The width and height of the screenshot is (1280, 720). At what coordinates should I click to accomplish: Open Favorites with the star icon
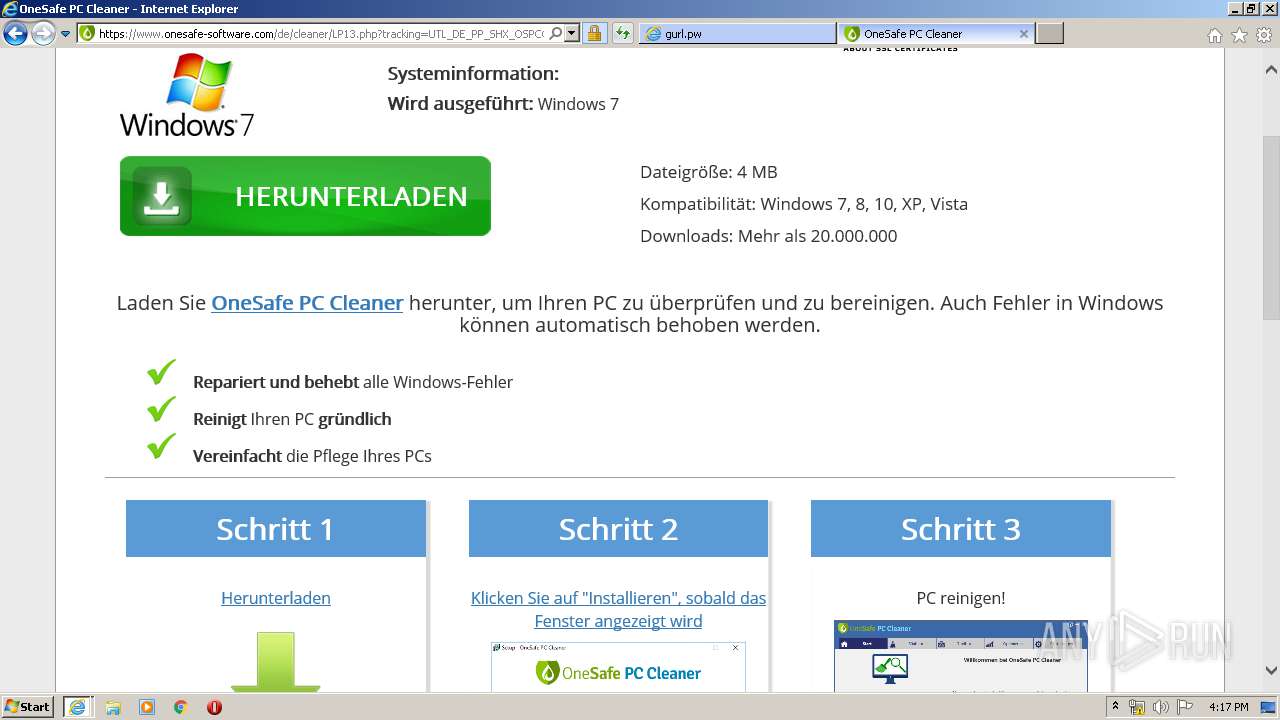pos(1239,35)
